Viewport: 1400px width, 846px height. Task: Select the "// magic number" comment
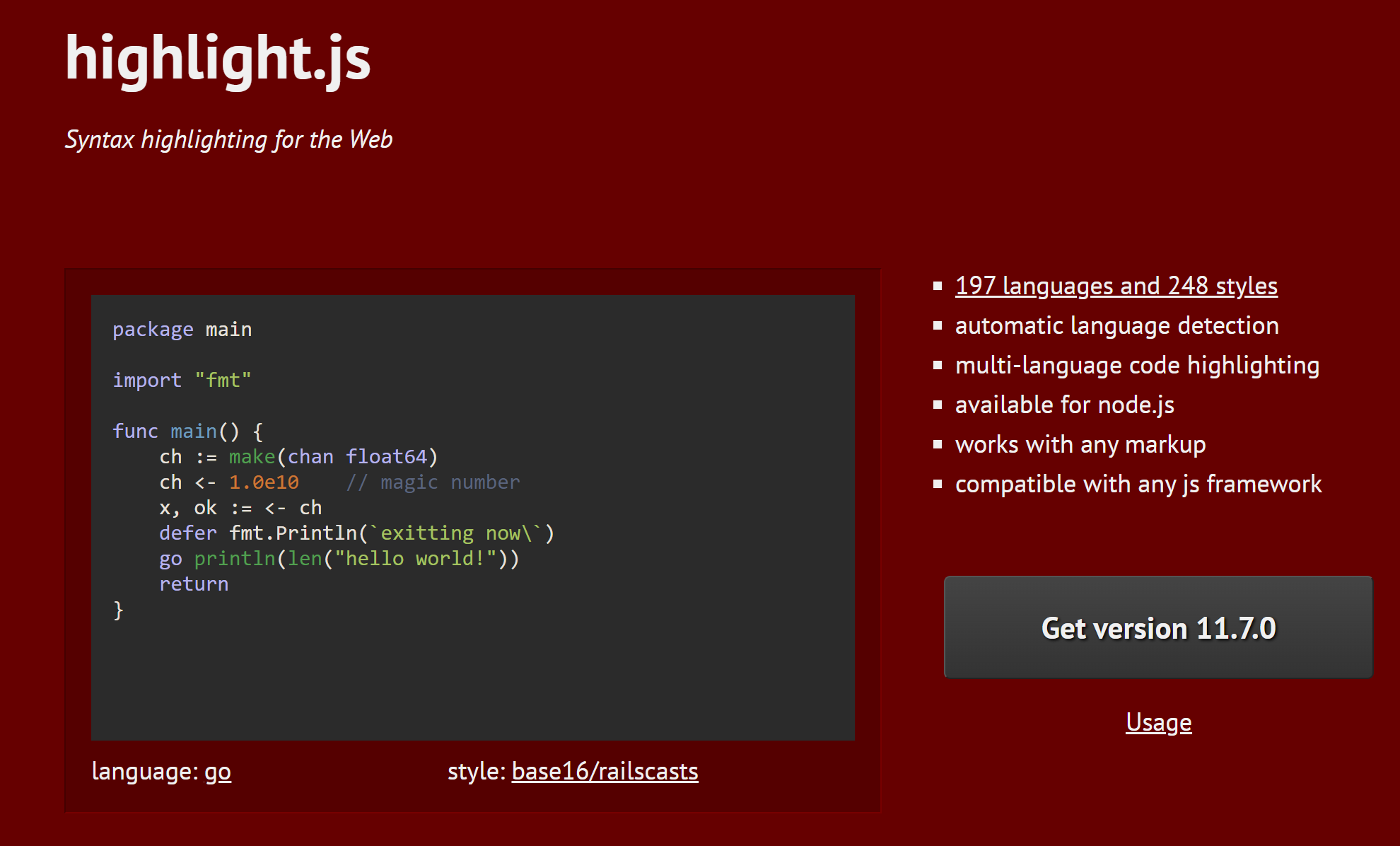432,482
